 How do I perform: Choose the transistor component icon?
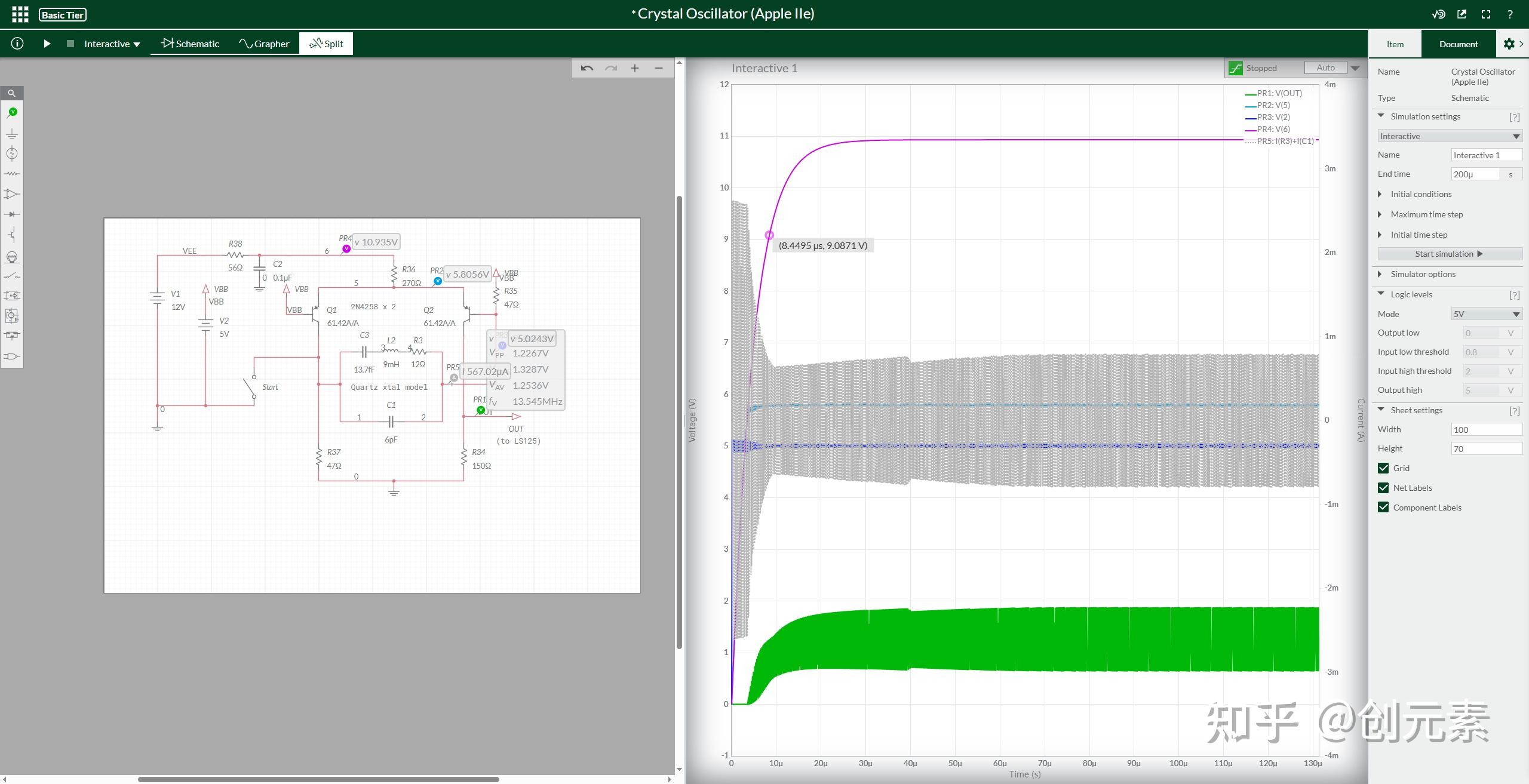coord(12,235)
